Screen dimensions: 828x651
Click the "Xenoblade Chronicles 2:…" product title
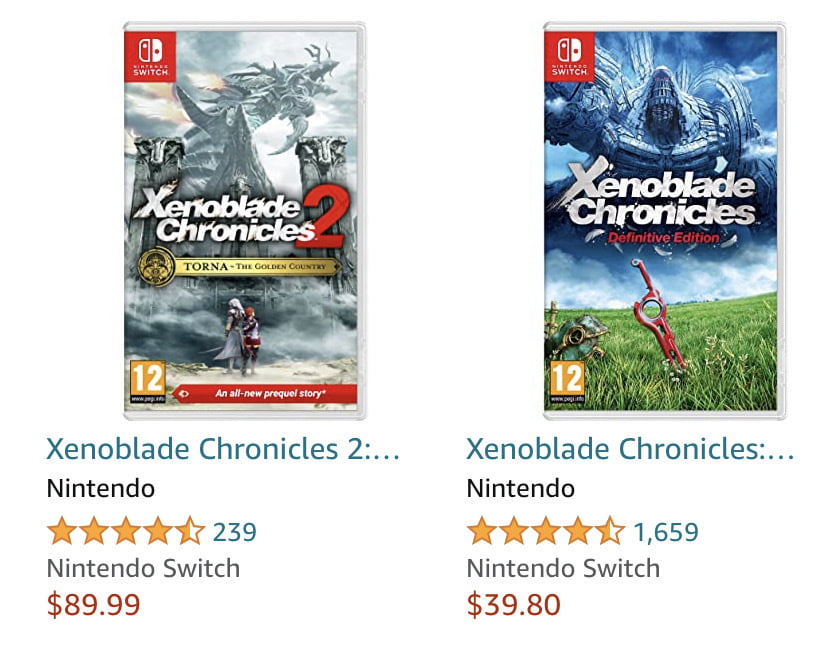(x=223, y=449)
